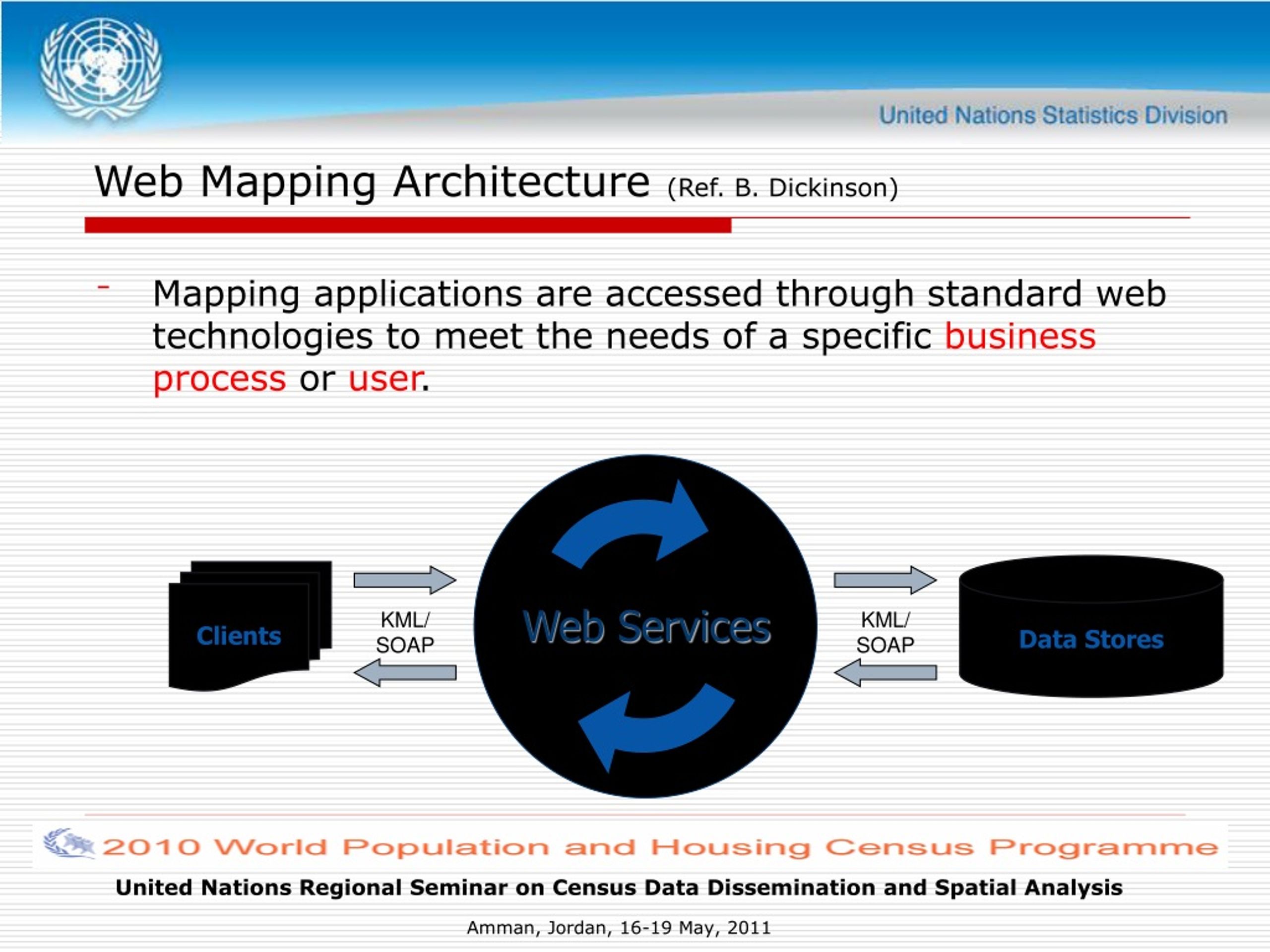
Task: Click the red word "user"
Action: 385,379
